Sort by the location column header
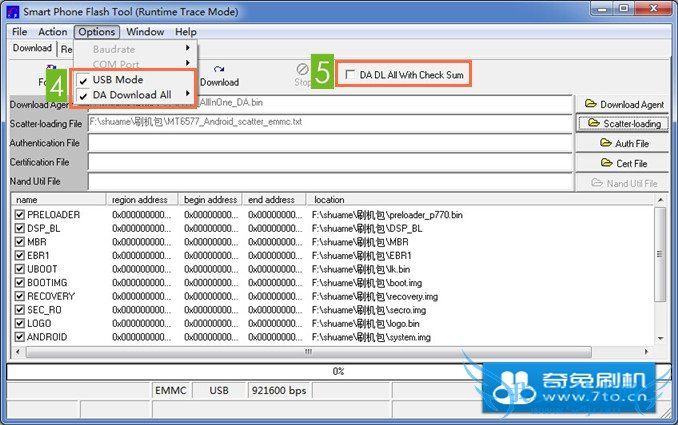This screenshot has height=425, width=678. [480, 200]
